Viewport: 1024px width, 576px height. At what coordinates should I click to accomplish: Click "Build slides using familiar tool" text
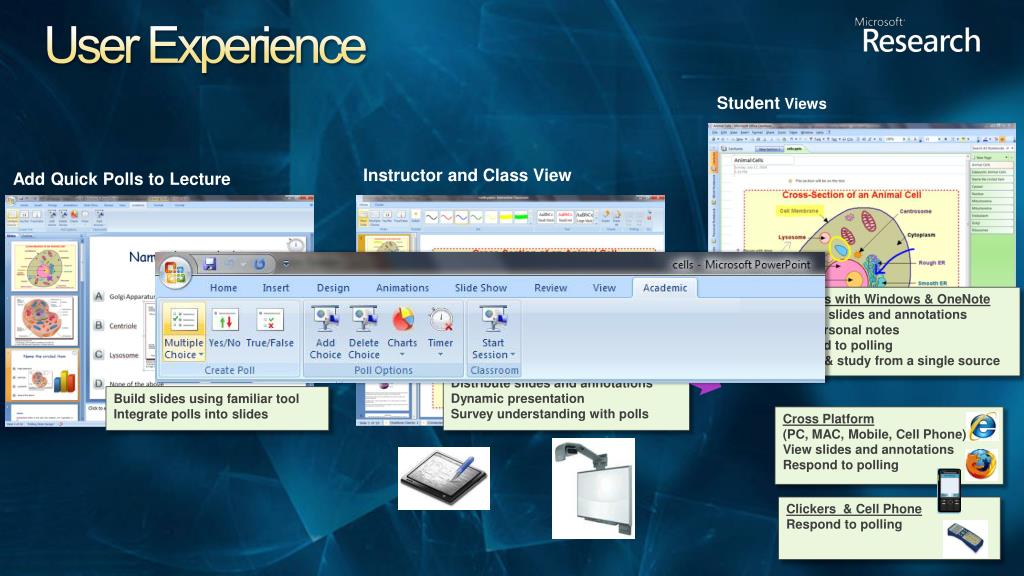(206, 398)
